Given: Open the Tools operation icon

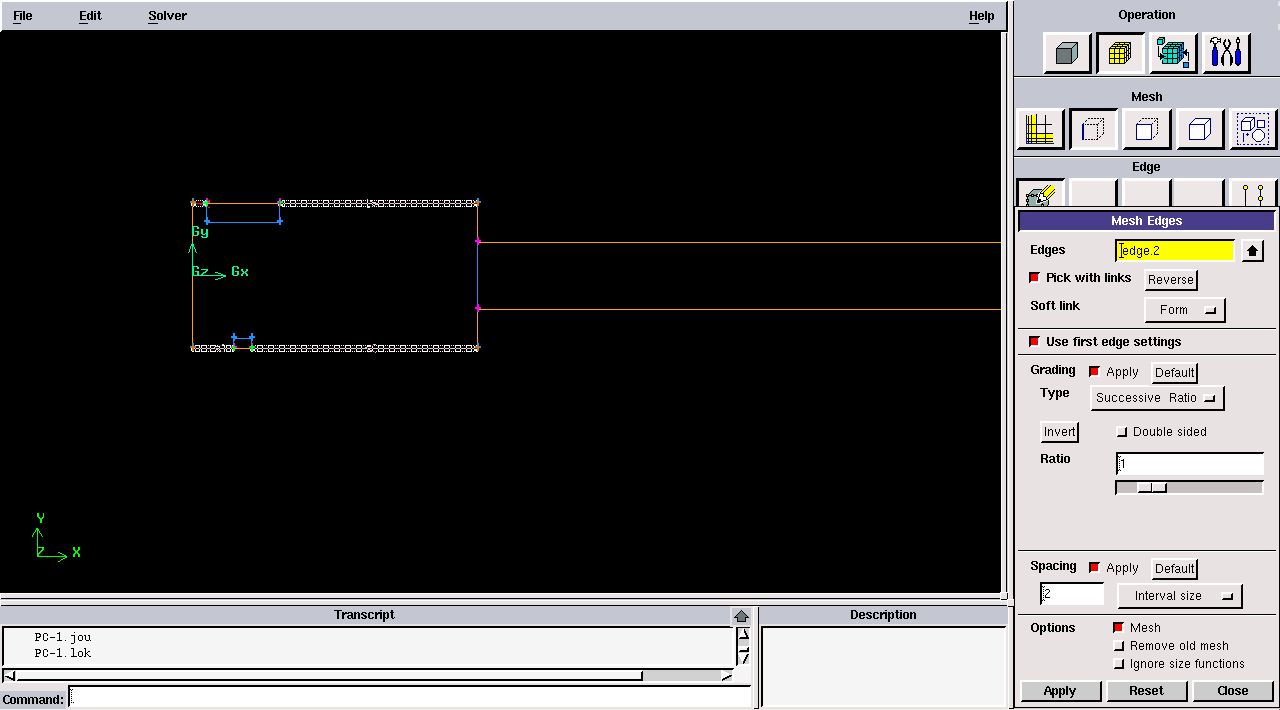Looking at the screenshot, I should 1226,53.
